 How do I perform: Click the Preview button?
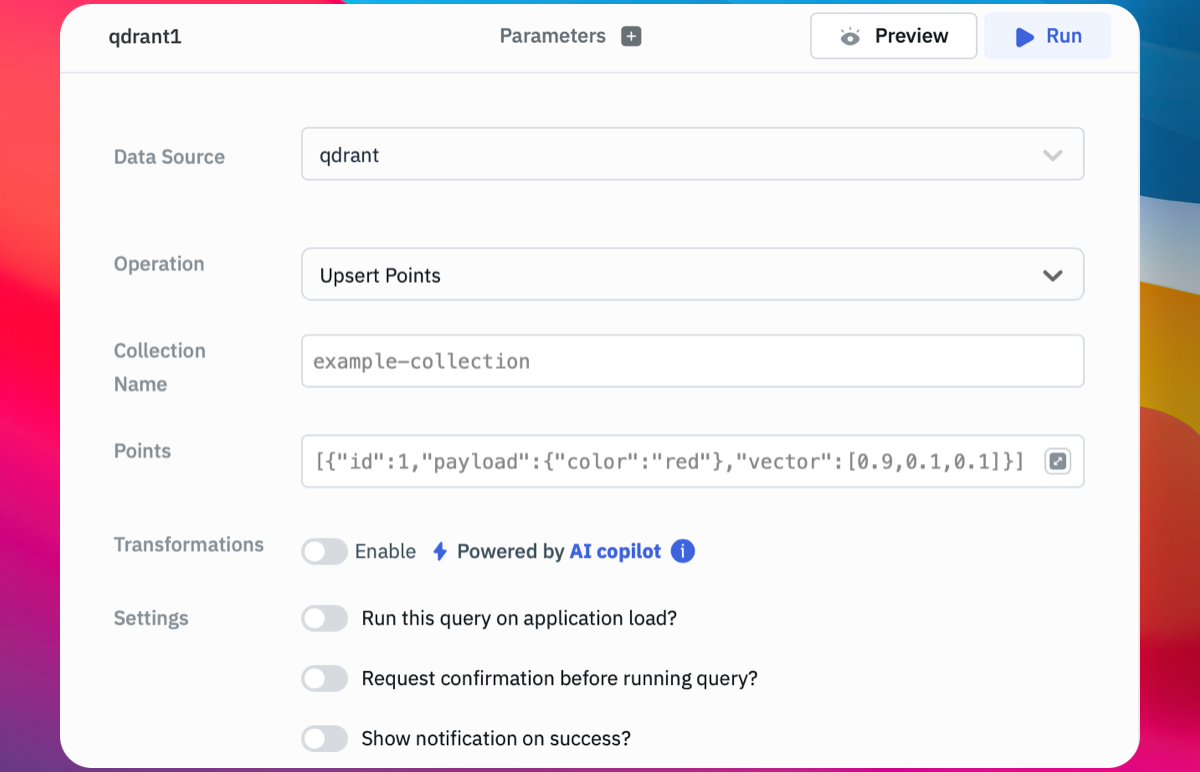893,37
